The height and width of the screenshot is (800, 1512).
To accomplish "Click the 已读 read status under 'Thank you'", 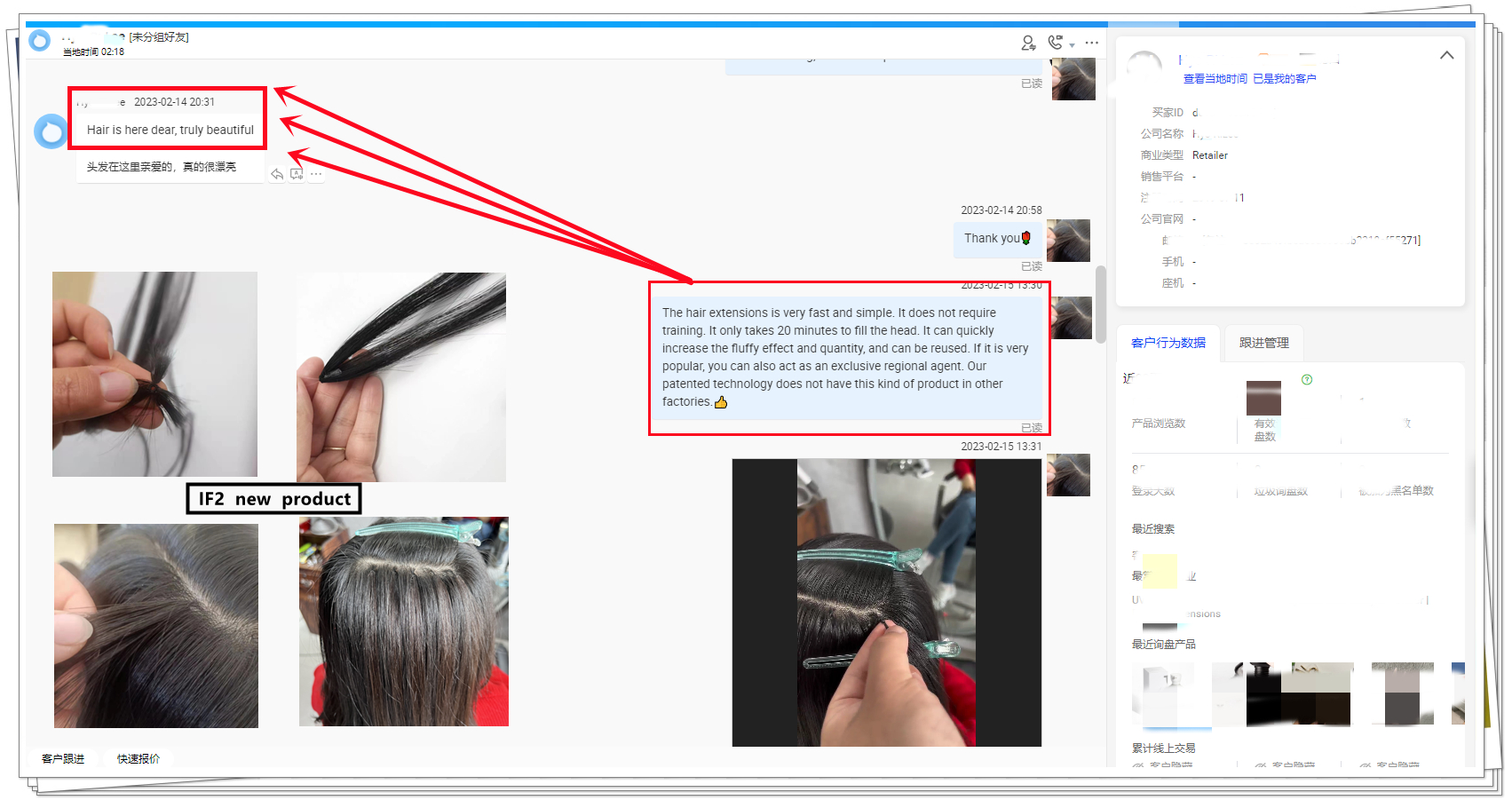I will [x=1031, y=266].
